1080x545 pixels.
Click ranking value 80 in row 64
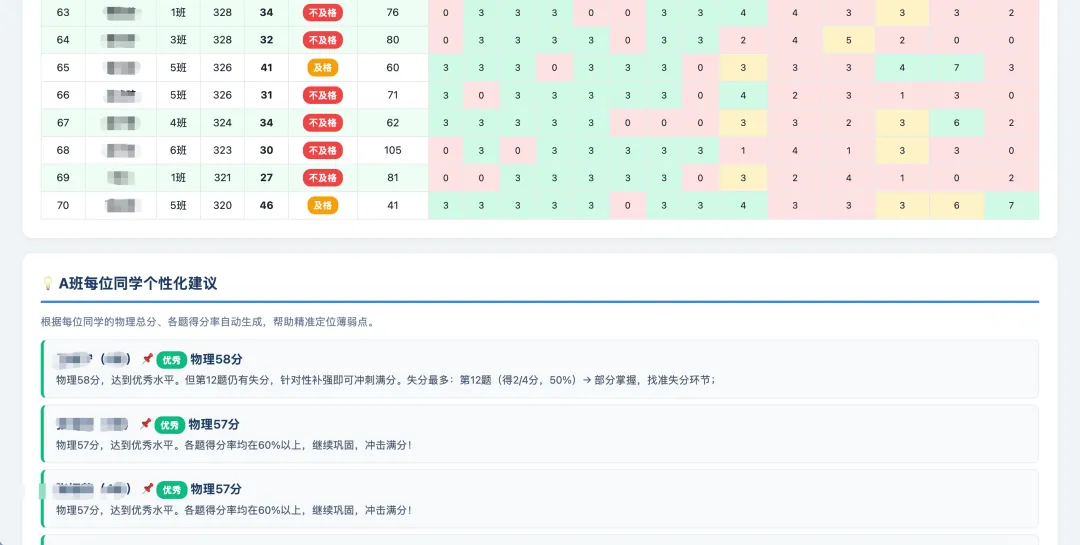[393, 40]
